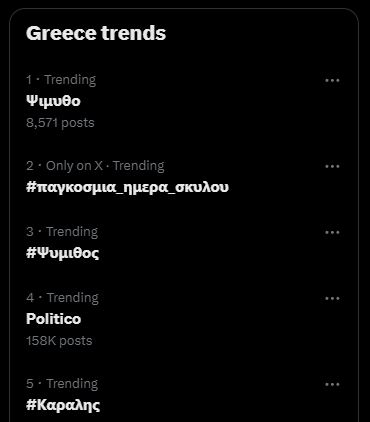Click 'Trending' text after Only on X

coord(139,166)
